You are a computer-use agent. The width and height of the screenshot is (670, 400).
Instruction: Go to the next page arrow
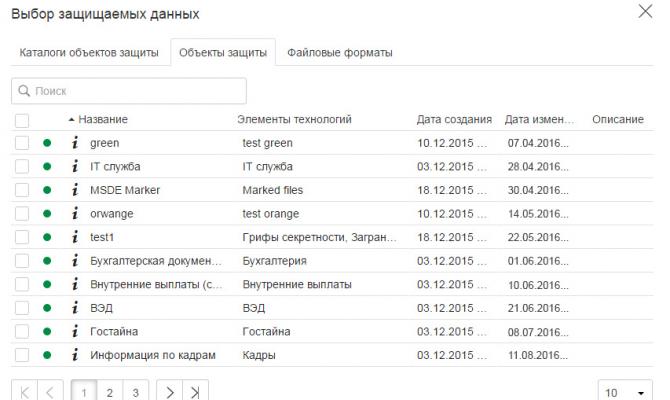[x=171, y=392]
